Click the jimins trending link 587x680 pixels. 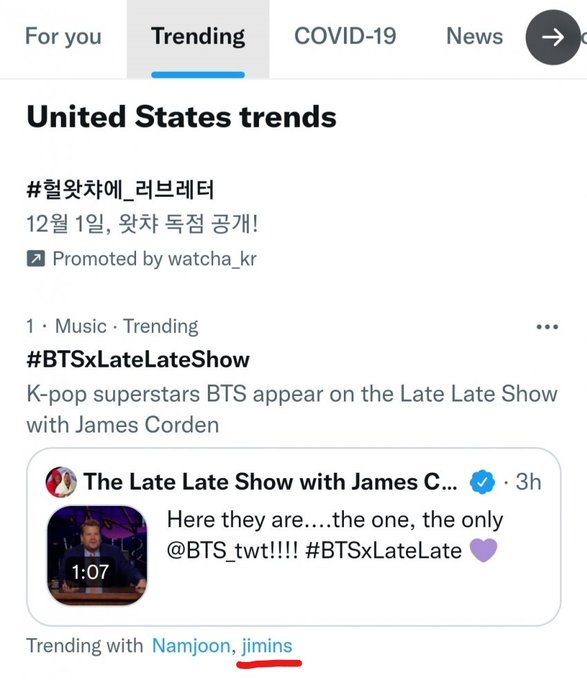(267, 646)
